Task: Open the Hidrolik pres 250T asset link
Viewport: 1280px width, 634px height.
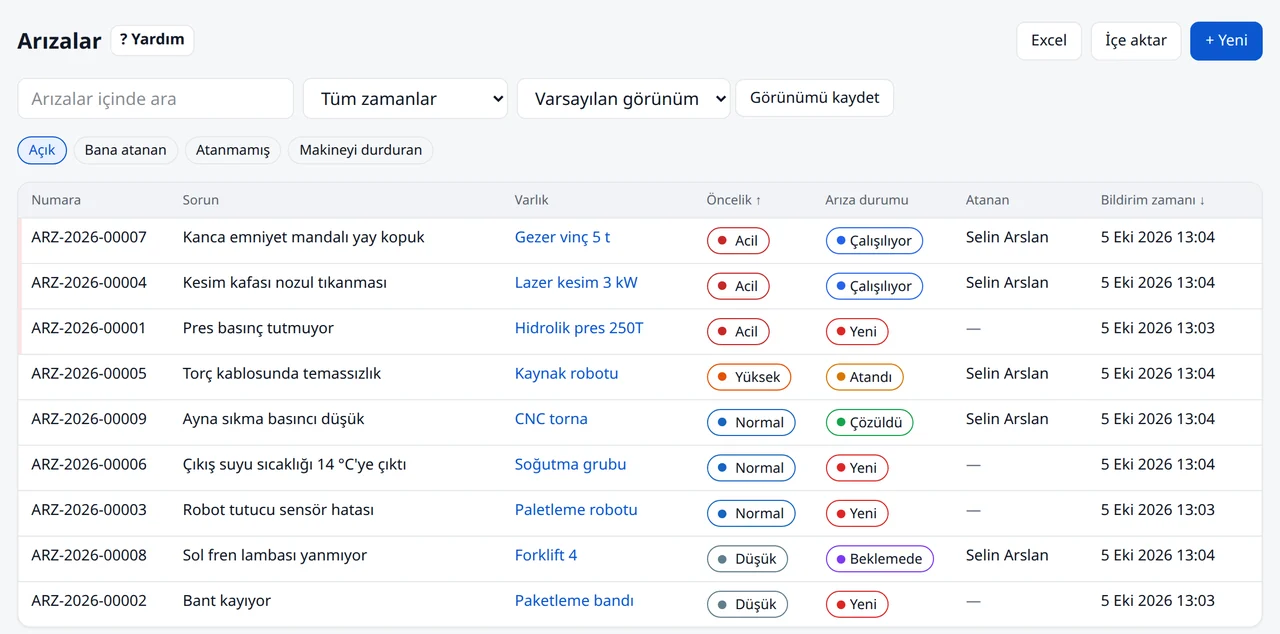Action: (x=579, y=328)
